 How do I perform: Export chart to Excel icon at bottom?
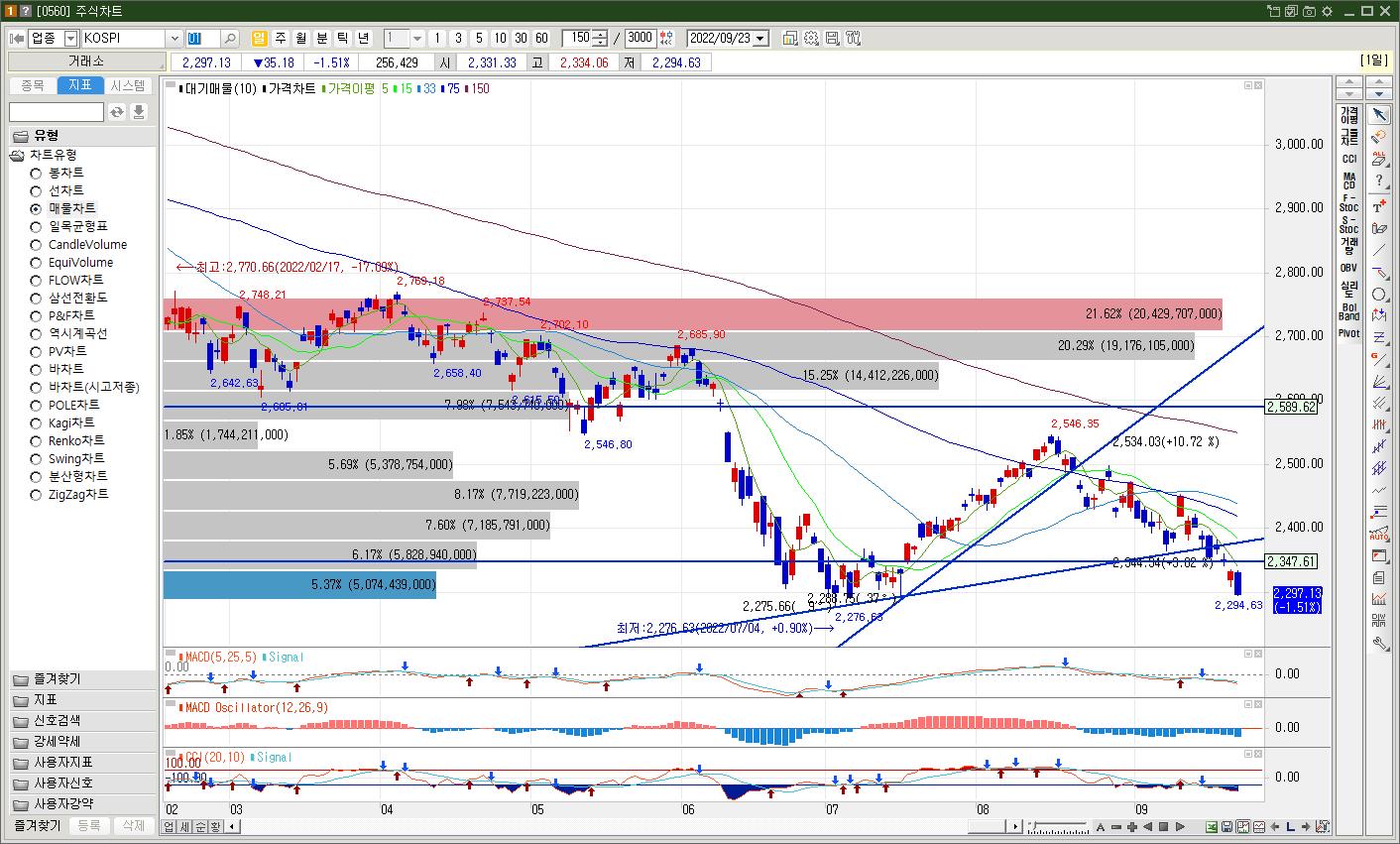(x=1211, y=827)
